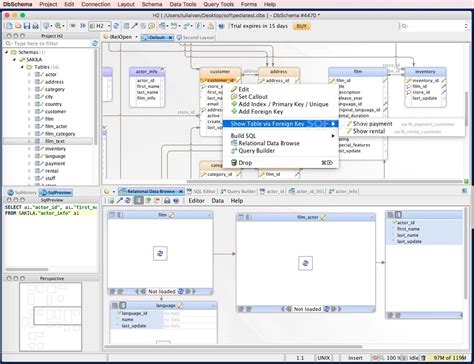This screenshot has width=474, height=364.
Task: Click the memory usage indicator 97M of 119M
Action: point(449,358)
